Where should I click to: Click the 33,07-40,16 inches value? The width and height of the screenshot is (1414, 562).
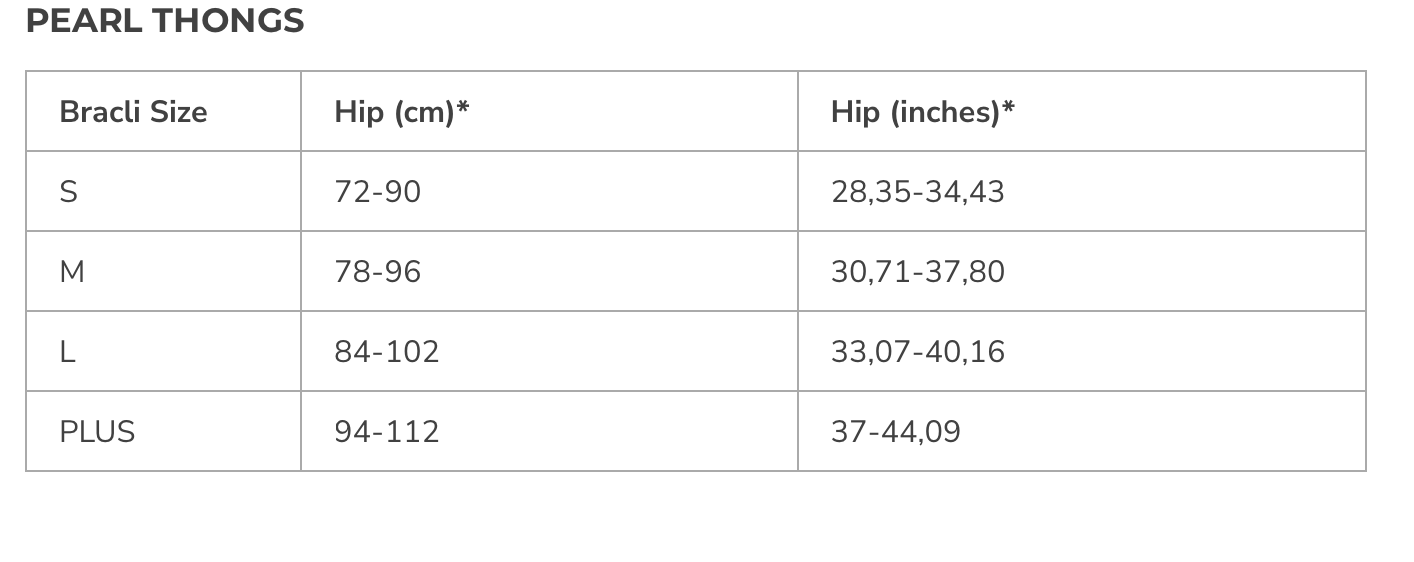pos(918,352)
